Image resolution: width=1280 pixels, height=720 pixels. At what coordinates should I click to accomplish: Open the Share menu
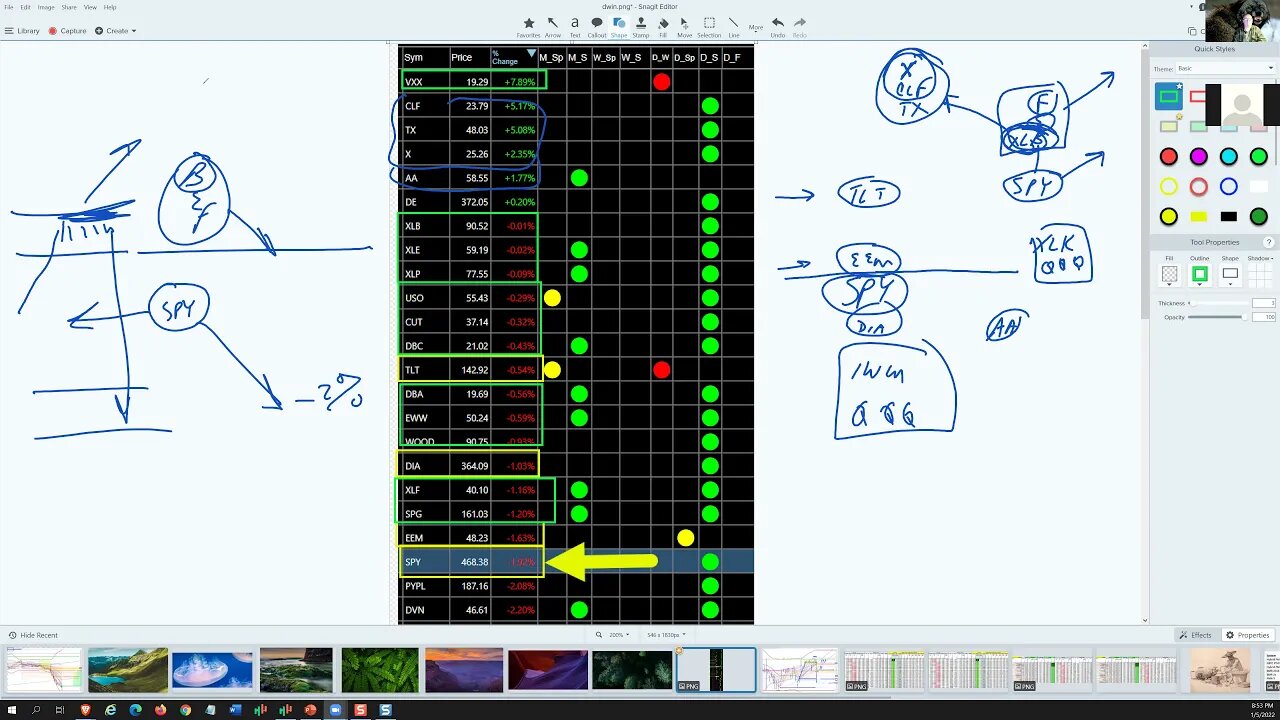(x=69, y=7)
